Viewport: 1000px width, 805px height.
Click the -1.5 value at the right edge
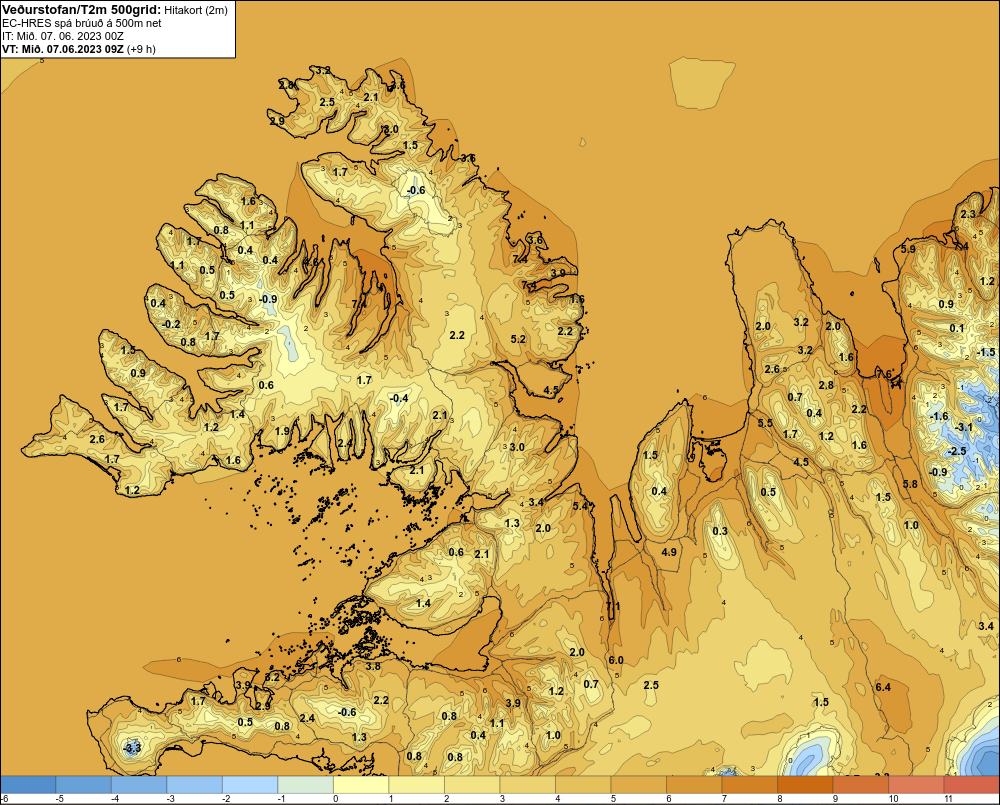(986, 352)
